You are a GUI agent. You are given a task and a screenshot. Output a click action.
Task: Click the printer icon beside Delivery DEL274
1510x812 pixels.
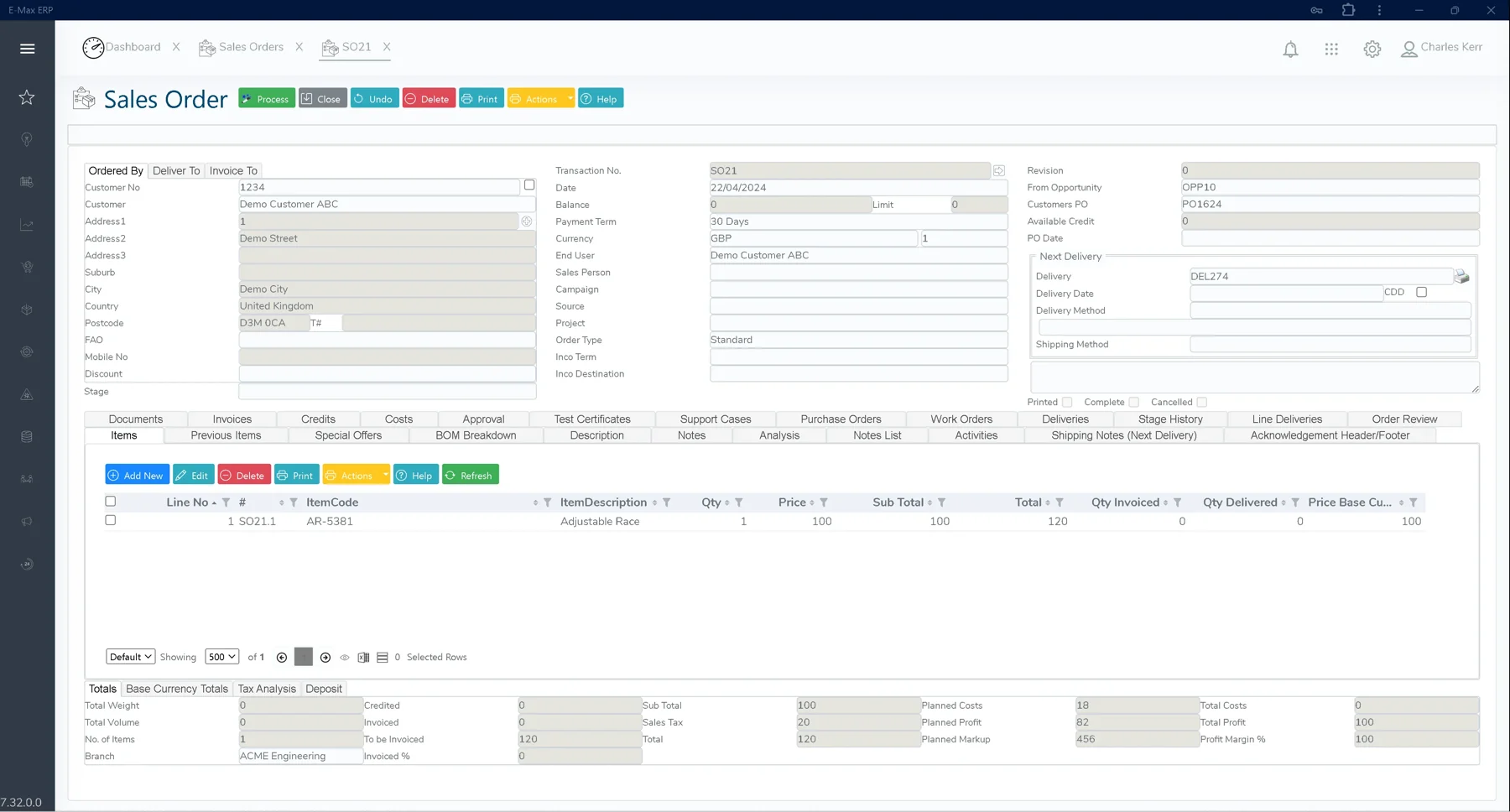(1462, 276)
